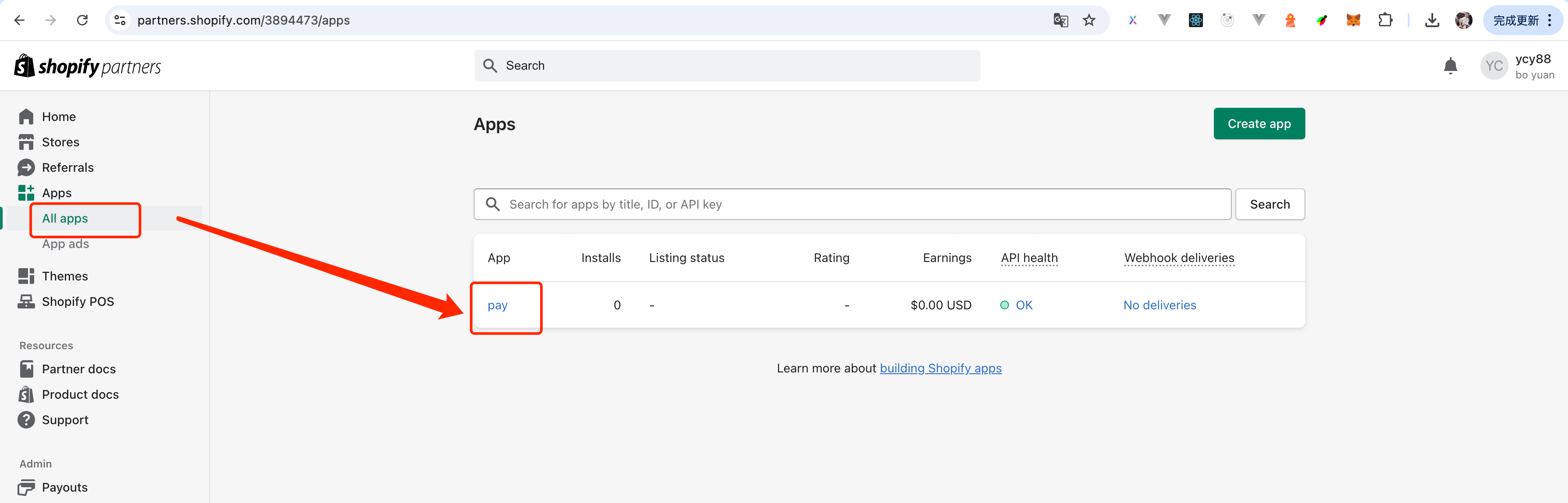Image resolution: width=1568 pixels, height=503 pixels.
Task: Click the building Shopify apps link
Action: (940, 368)
